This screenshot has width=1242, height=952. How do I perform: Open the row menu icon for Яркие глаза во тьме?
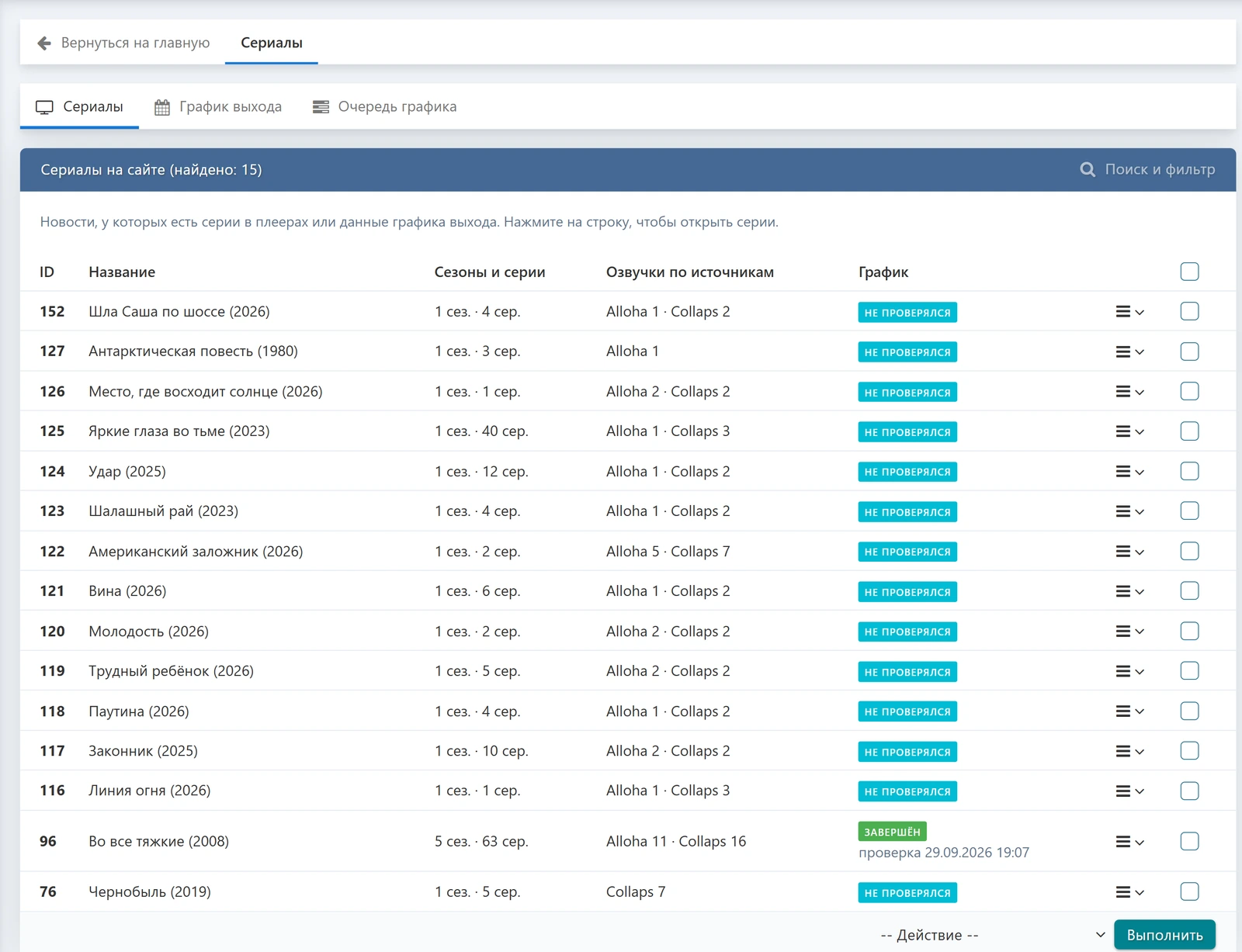click(x=1129, y=431)
